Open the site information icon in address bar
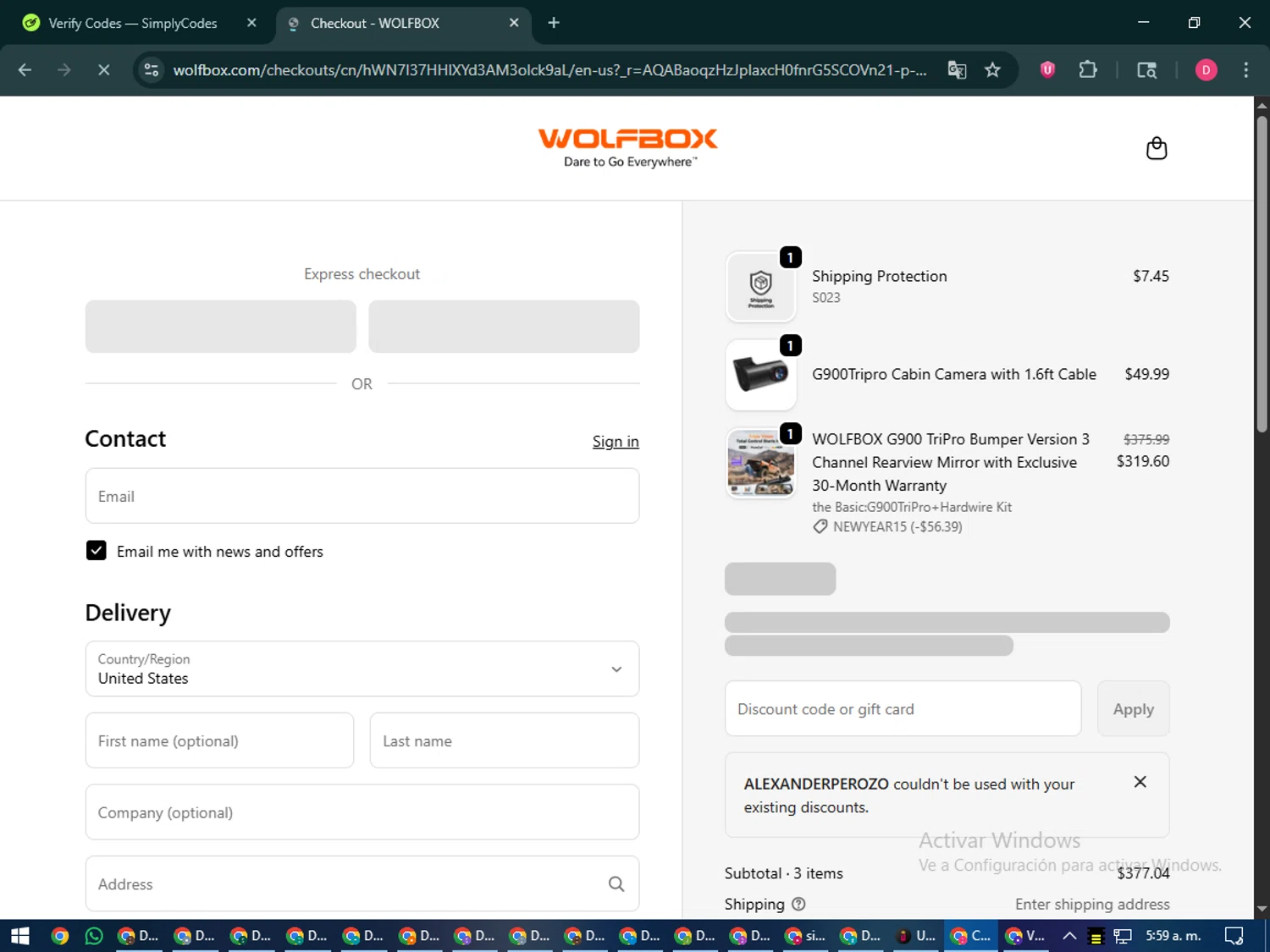Screen dimensions: 1270x952 pyautogui.click(x=152, y=70)
